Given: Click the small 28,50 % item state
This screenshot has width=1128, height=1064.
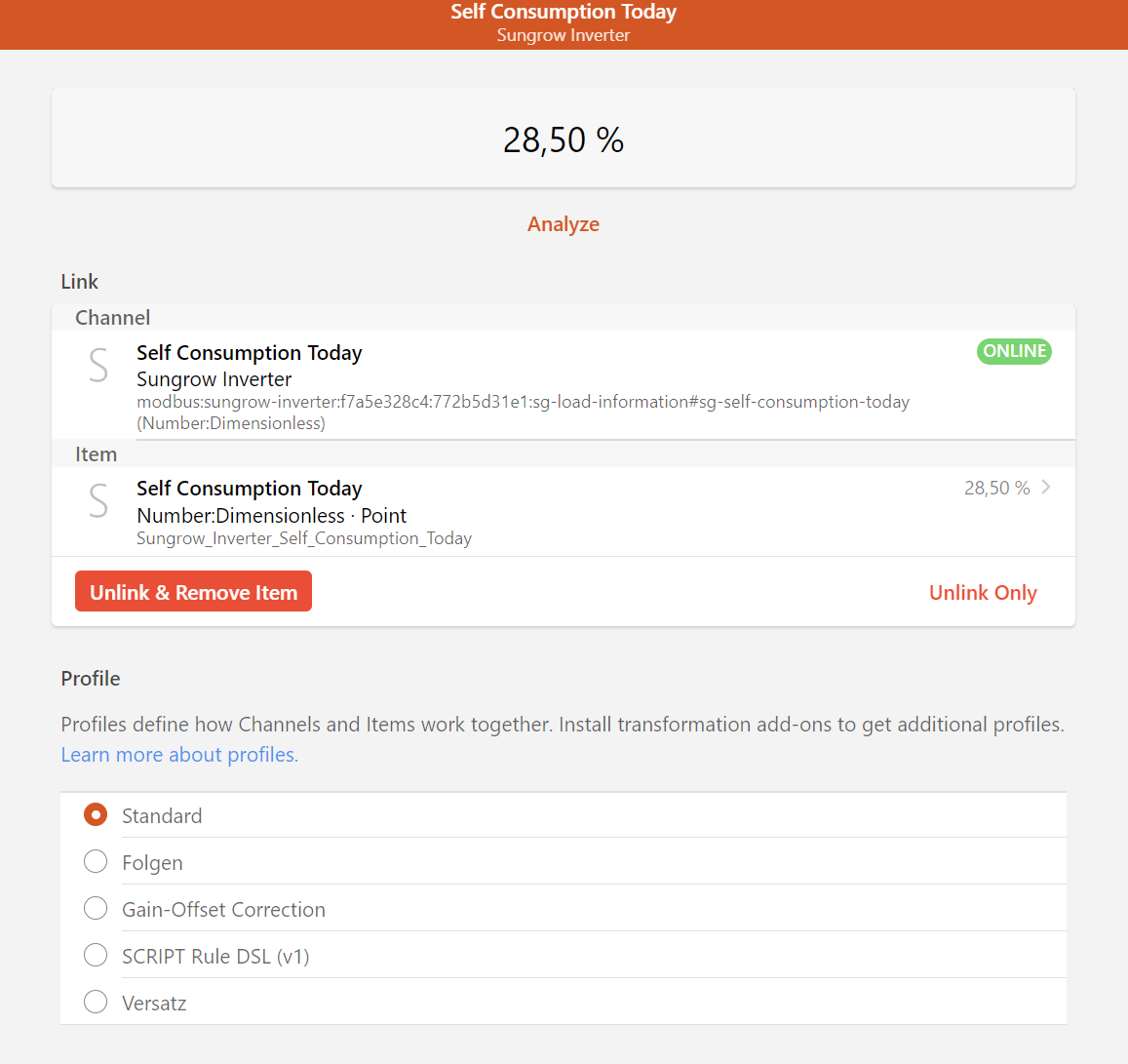Looking at the screenshot, I should pyautogui.click(x=996, y=488).
